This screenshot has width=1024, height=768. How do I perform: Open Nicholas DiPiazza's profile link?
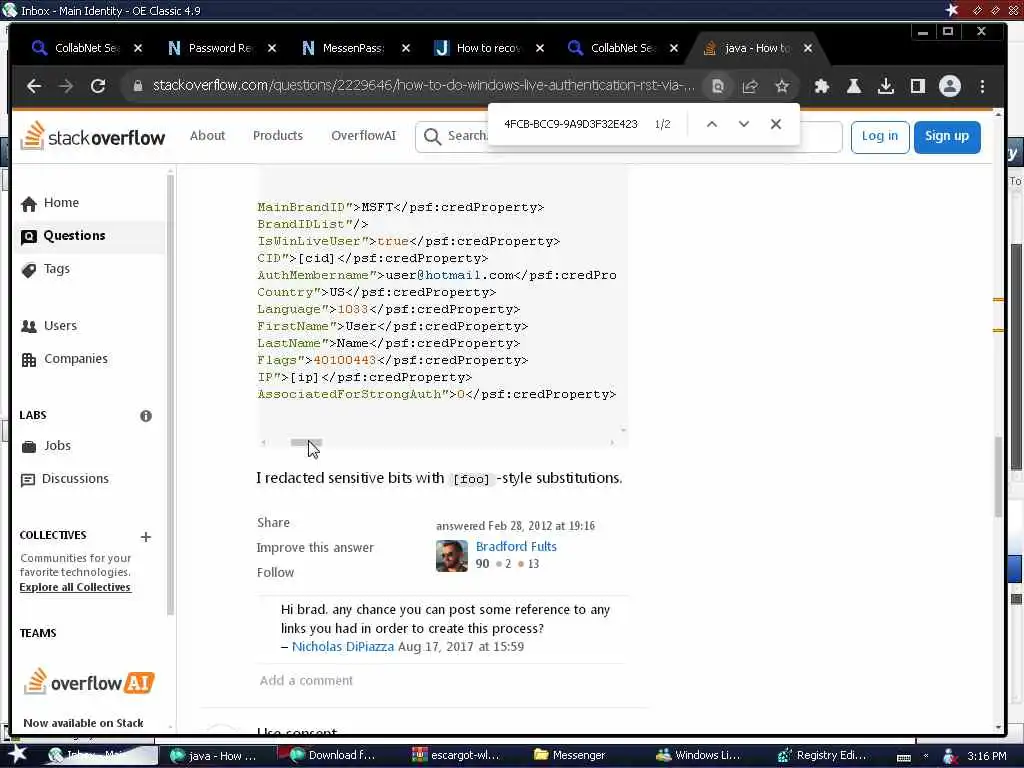343,647
